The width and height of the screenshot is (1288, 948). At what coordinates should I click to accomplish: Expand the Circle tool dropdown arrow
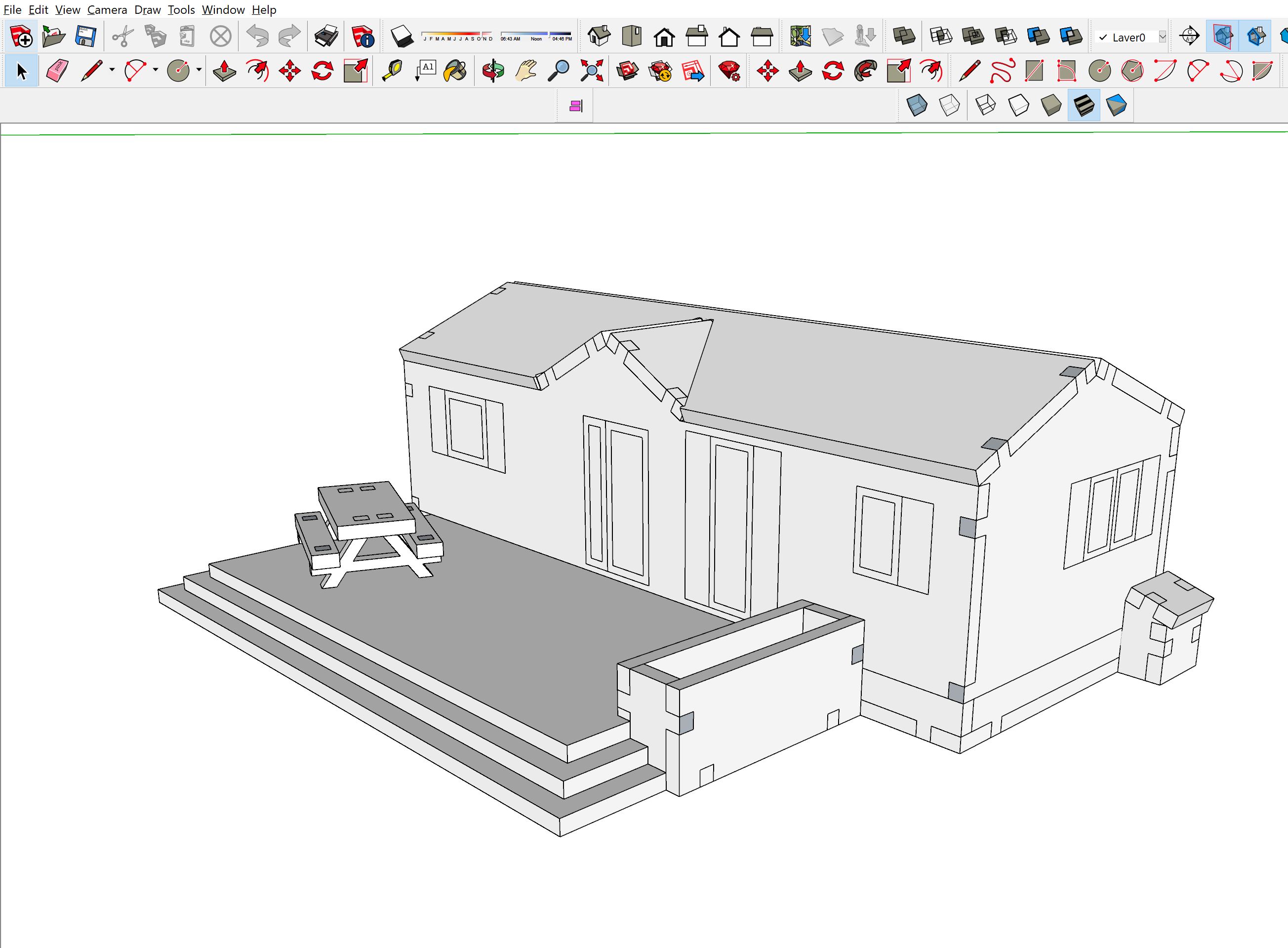[x=199, y=70]
